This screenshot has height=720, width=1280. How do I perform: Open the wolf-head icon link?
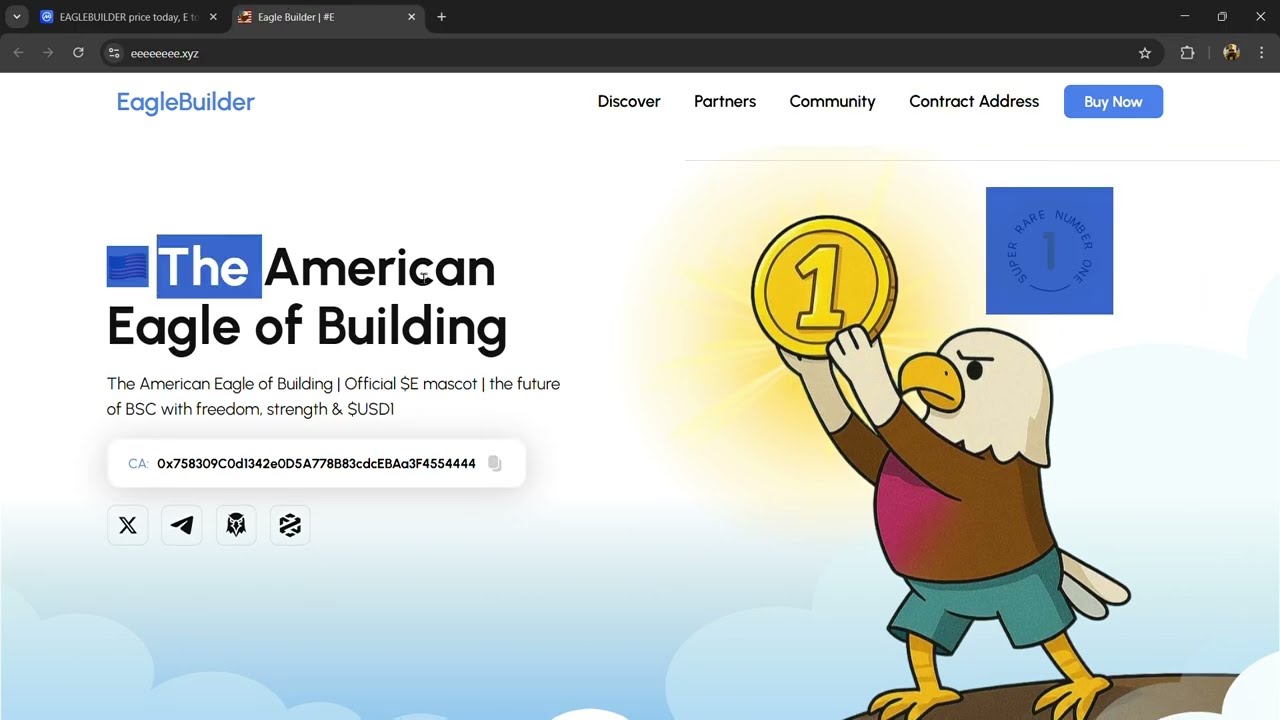236,525
